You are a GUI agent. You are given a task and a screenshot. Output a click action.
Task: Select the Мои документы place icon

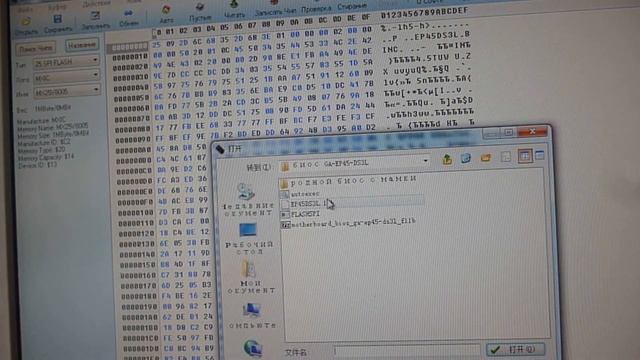coord(249,269)
